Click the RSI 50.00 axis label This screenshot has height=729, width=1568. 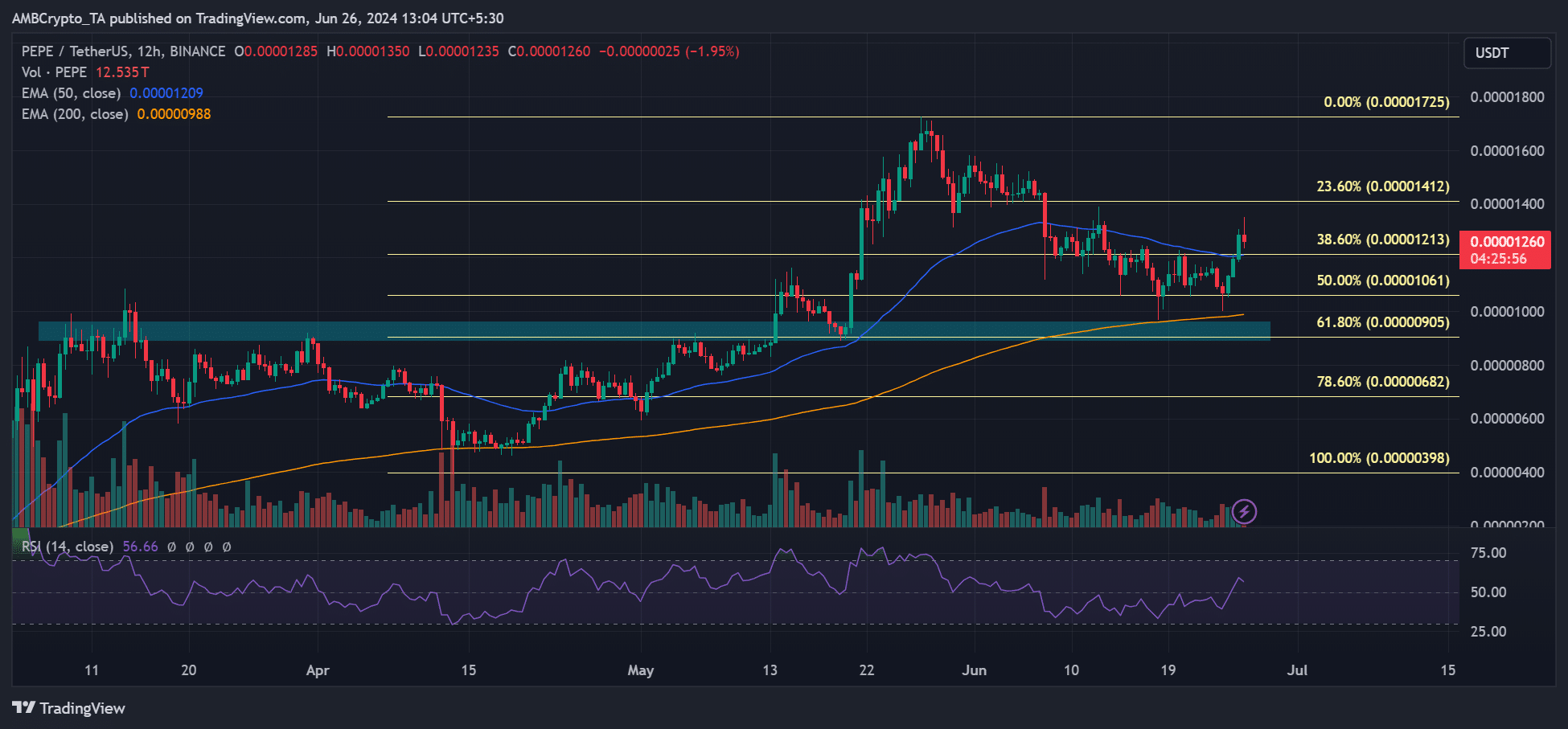tap(1488, 592)
